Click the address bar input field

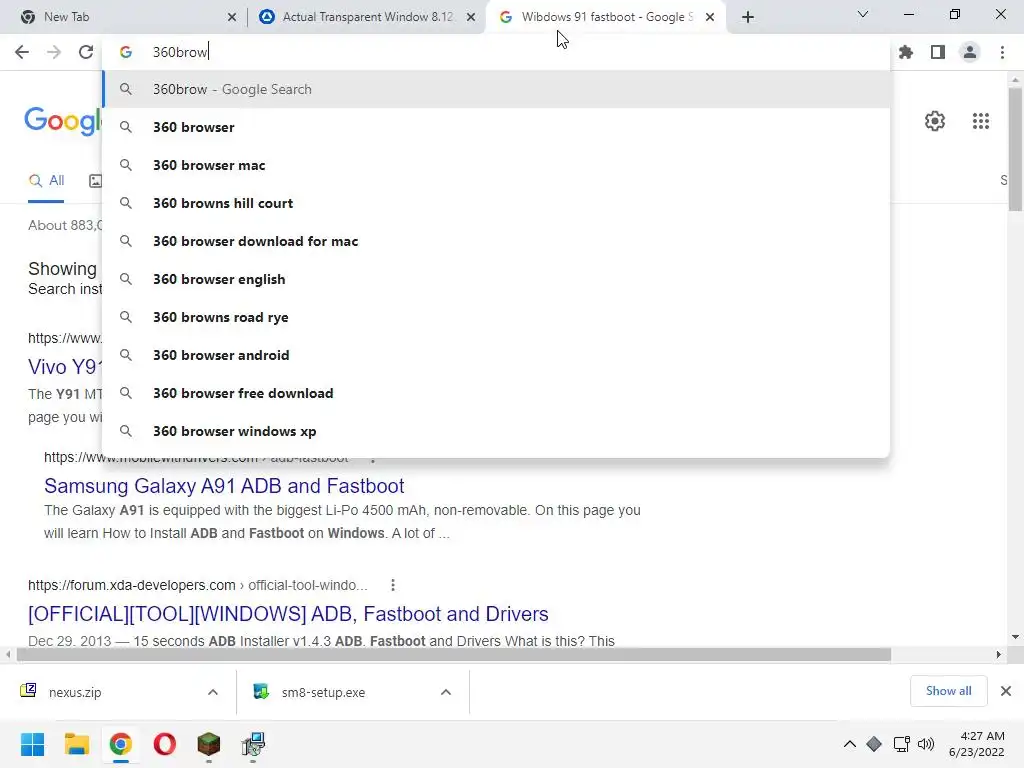(x=496, y=52)
